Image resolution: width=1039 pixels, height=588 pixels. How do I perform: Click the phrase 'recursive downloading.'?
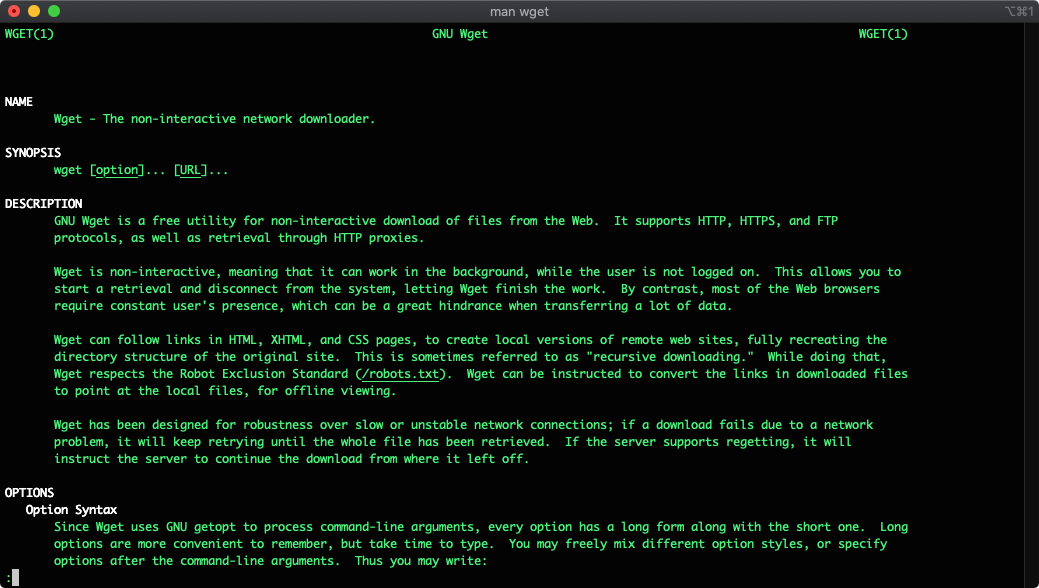[x=671, y=357]
